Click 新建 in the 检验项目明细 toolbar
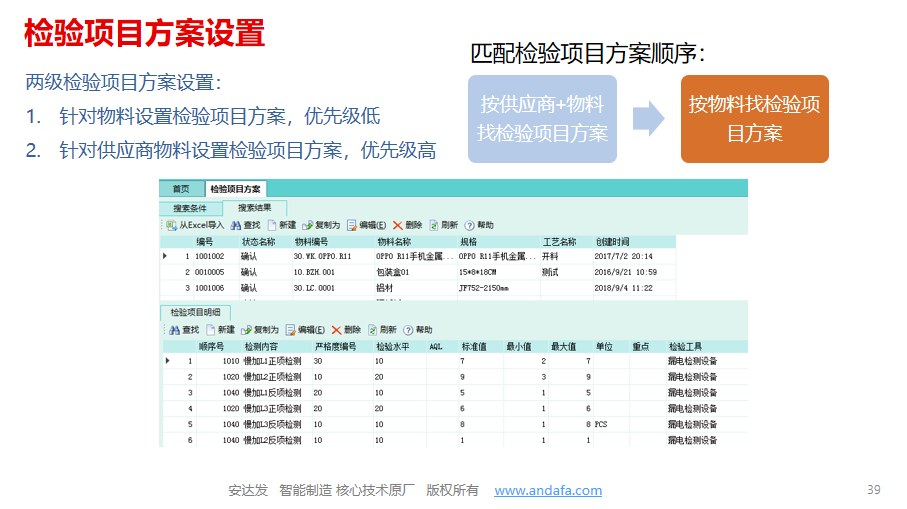907x509 pixels. click(x=220, y=329)
